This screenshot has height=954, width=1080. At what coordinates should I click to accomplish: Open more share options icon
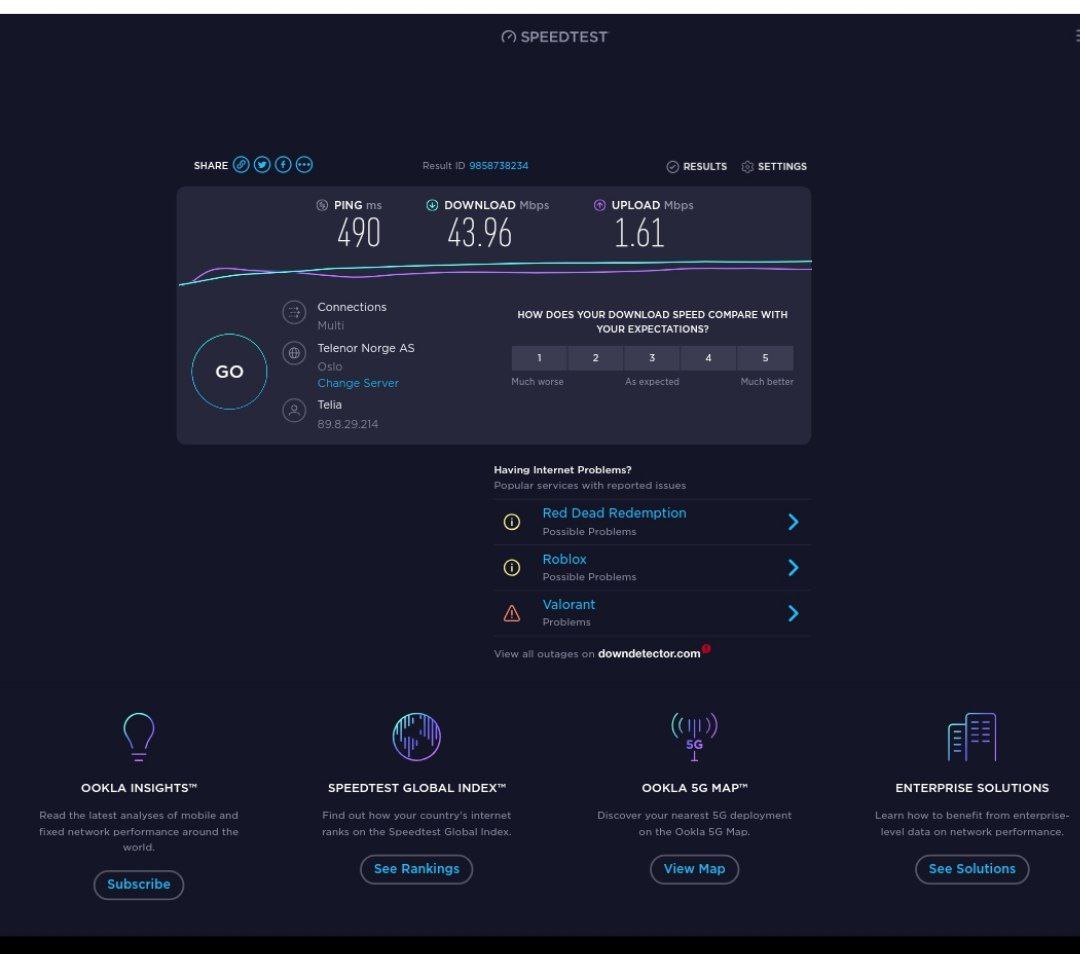point(304,165)
